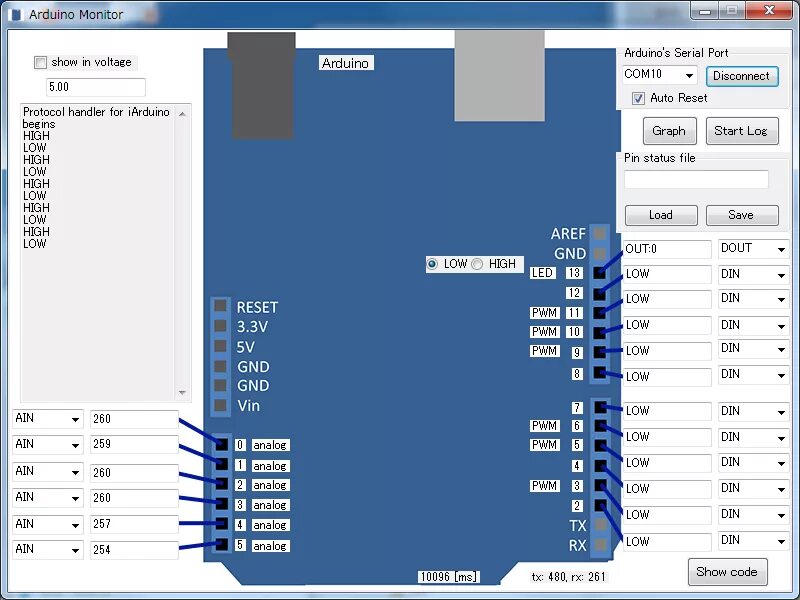Click analog pin 5 connector square
Image resolution: width=800 pixels, height=600 pixels.
(x=221, y=544)
